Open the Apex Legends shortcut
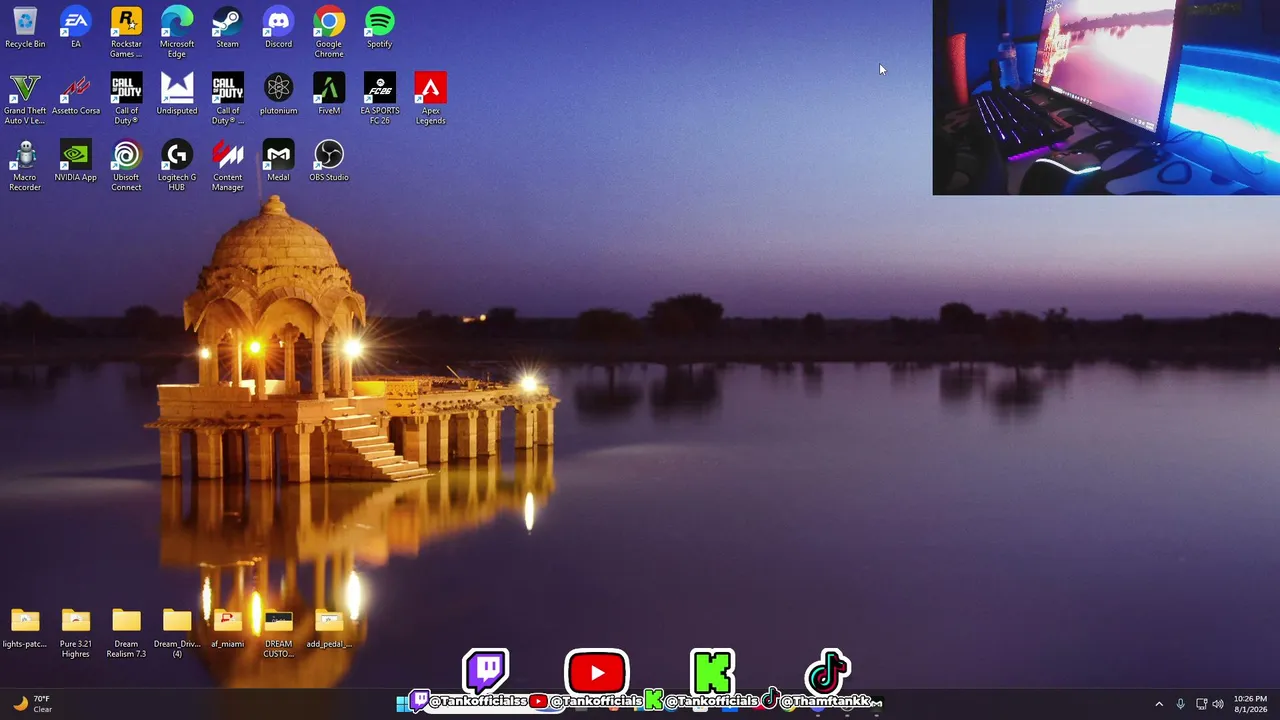This screenshot has width=1280, height=720. point(430,99)
